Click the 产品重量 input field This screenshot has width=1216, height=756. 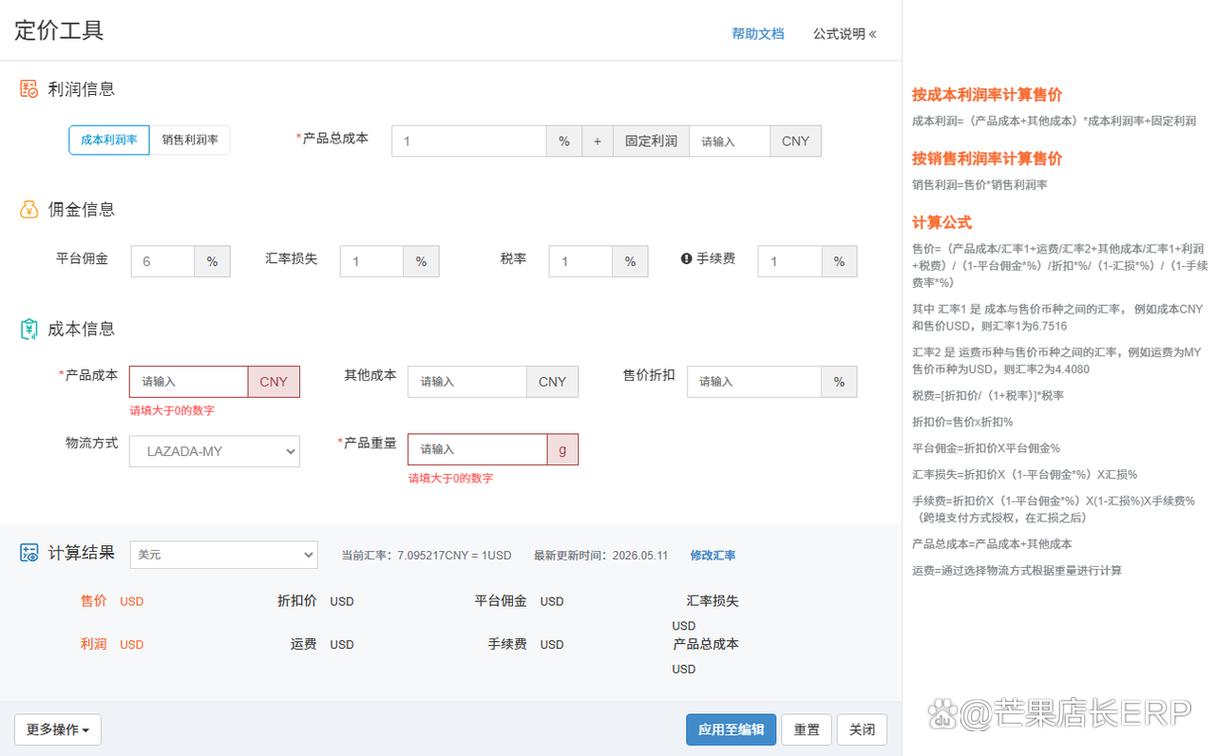tap(477, 449)
